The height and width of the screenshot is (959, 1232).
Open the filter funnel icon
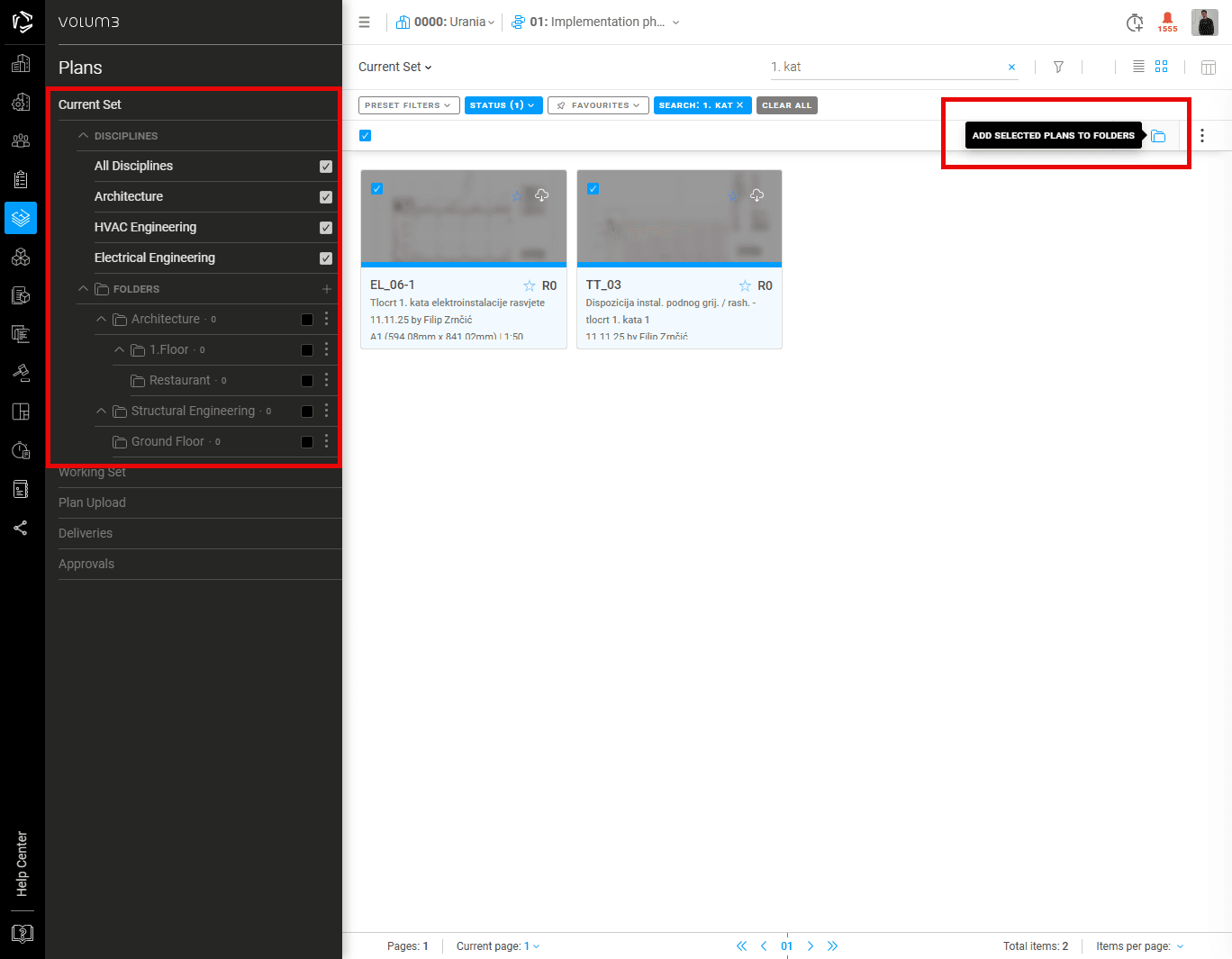tap(1058, 68)
